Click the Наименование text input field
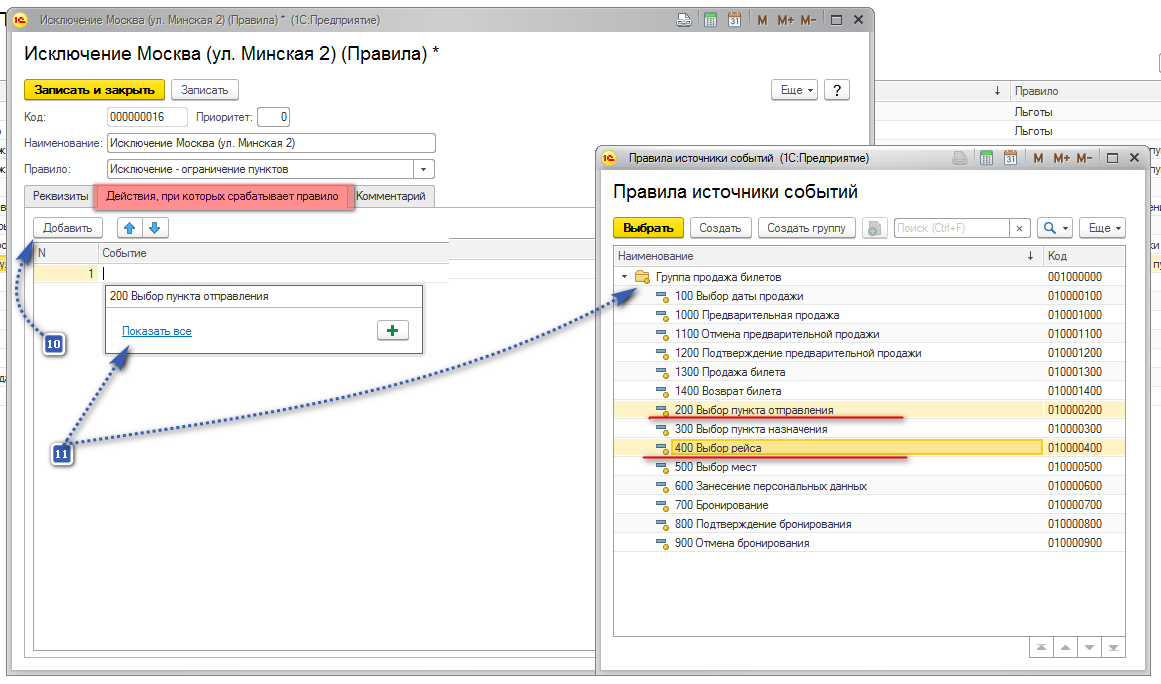Screen dimensions: 1161x684 [x=270, y=143]
